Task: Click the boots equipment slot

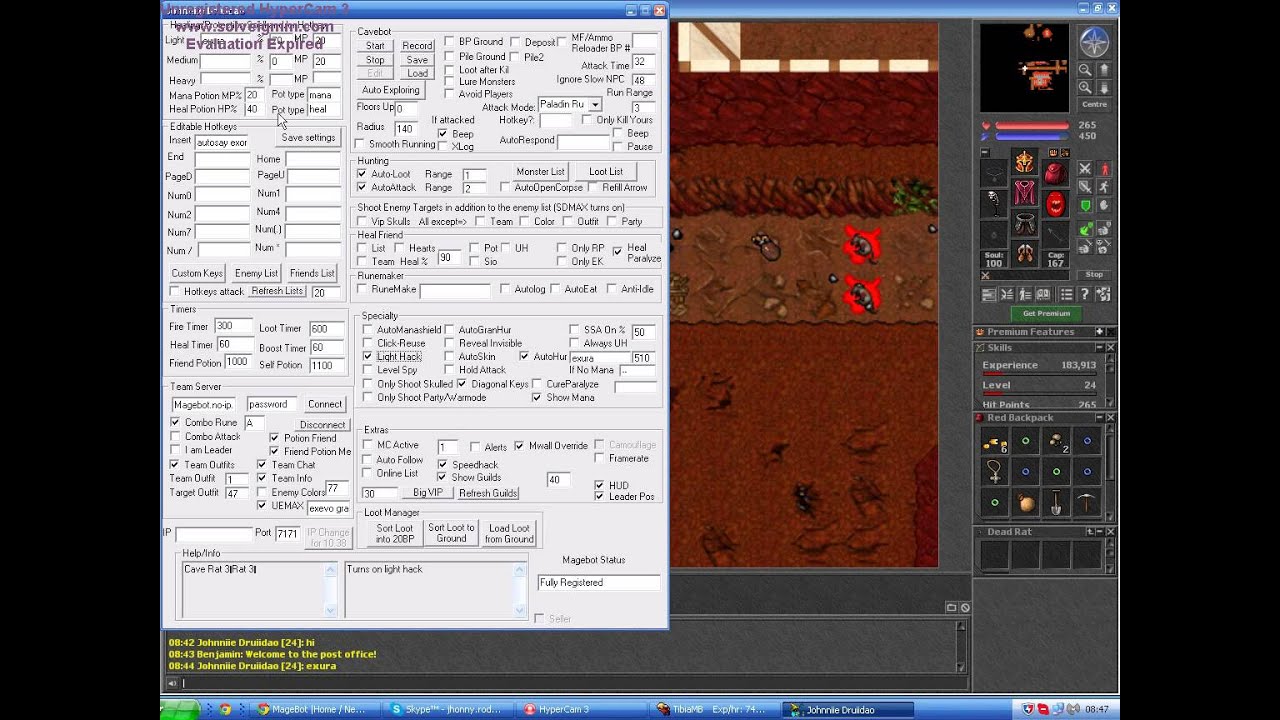Action: (x=1024, y=253)
